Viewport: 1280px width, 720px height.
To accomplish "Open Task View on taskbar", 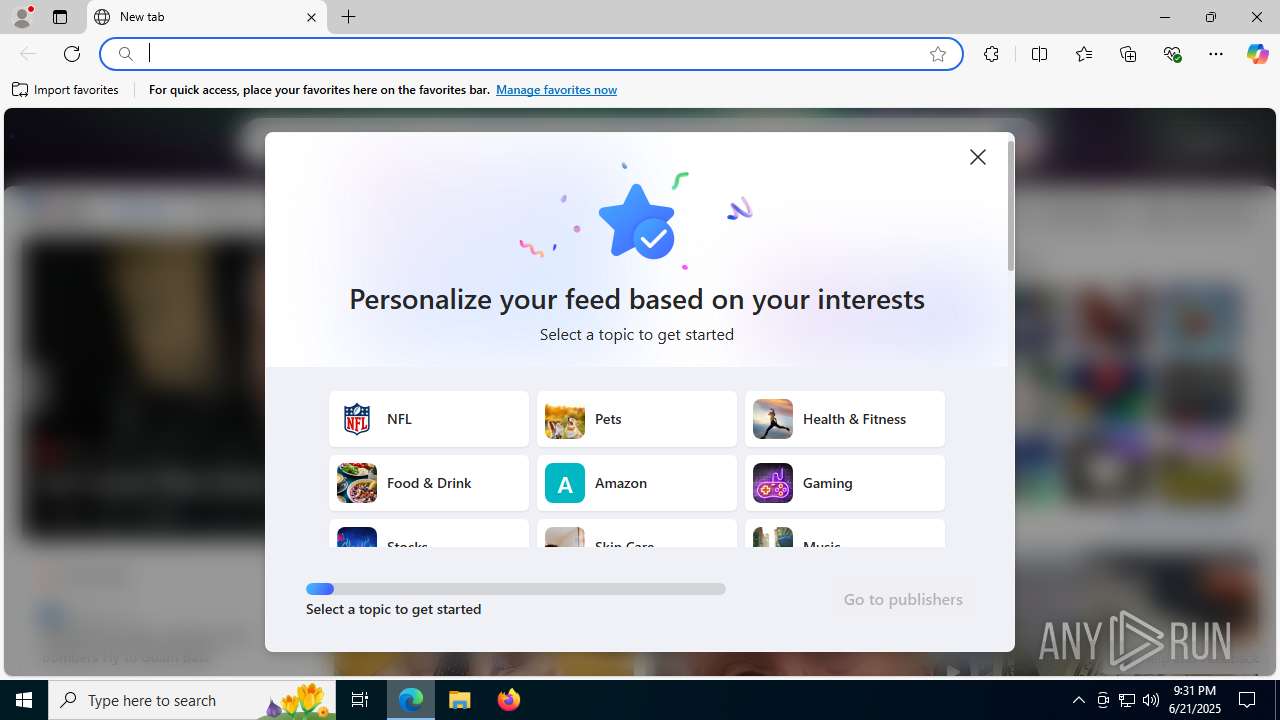I will click(360, 700).
